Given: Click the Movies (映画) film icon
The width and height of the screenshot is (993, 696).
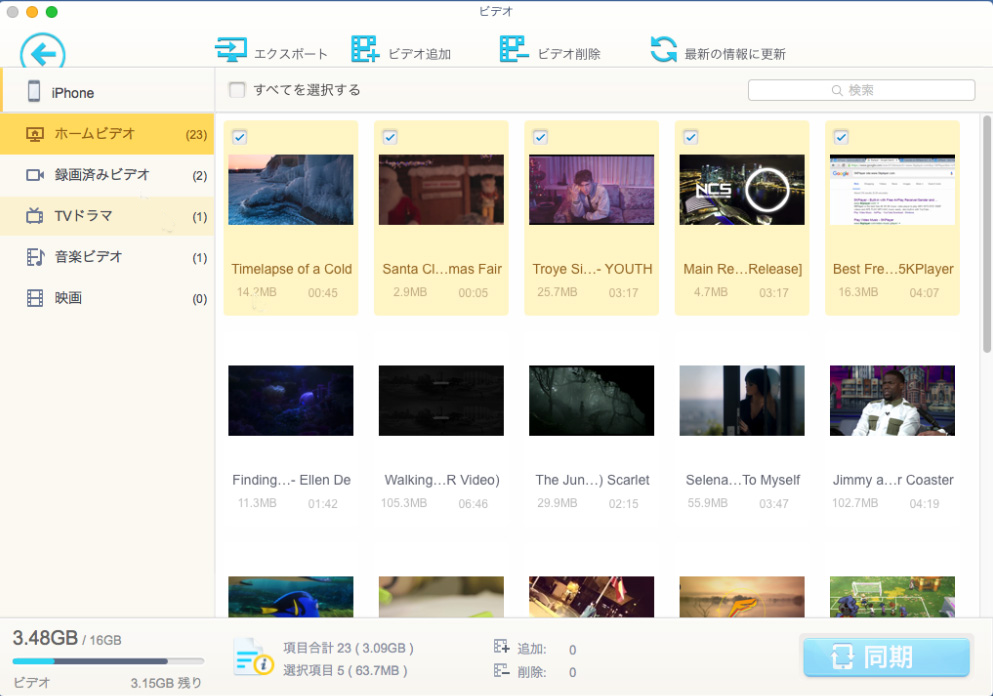Looking at the screenshot, I should (x=35, y=298).
